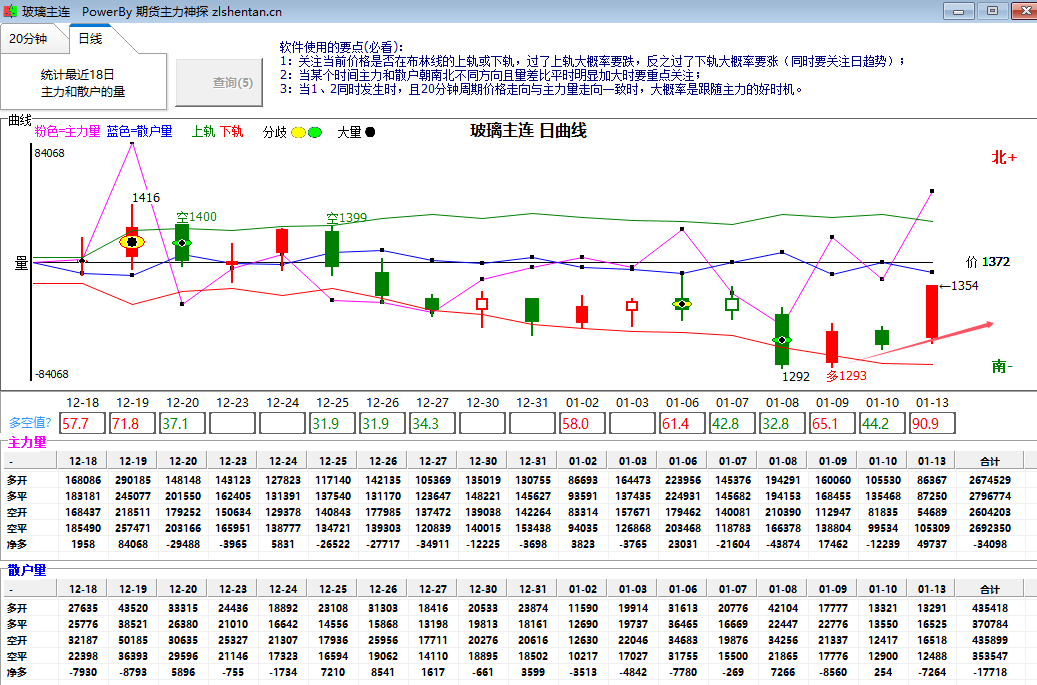Click the 1416 price label on chart
Viewport: 1037px width, 685px height.
coord(146,198)
